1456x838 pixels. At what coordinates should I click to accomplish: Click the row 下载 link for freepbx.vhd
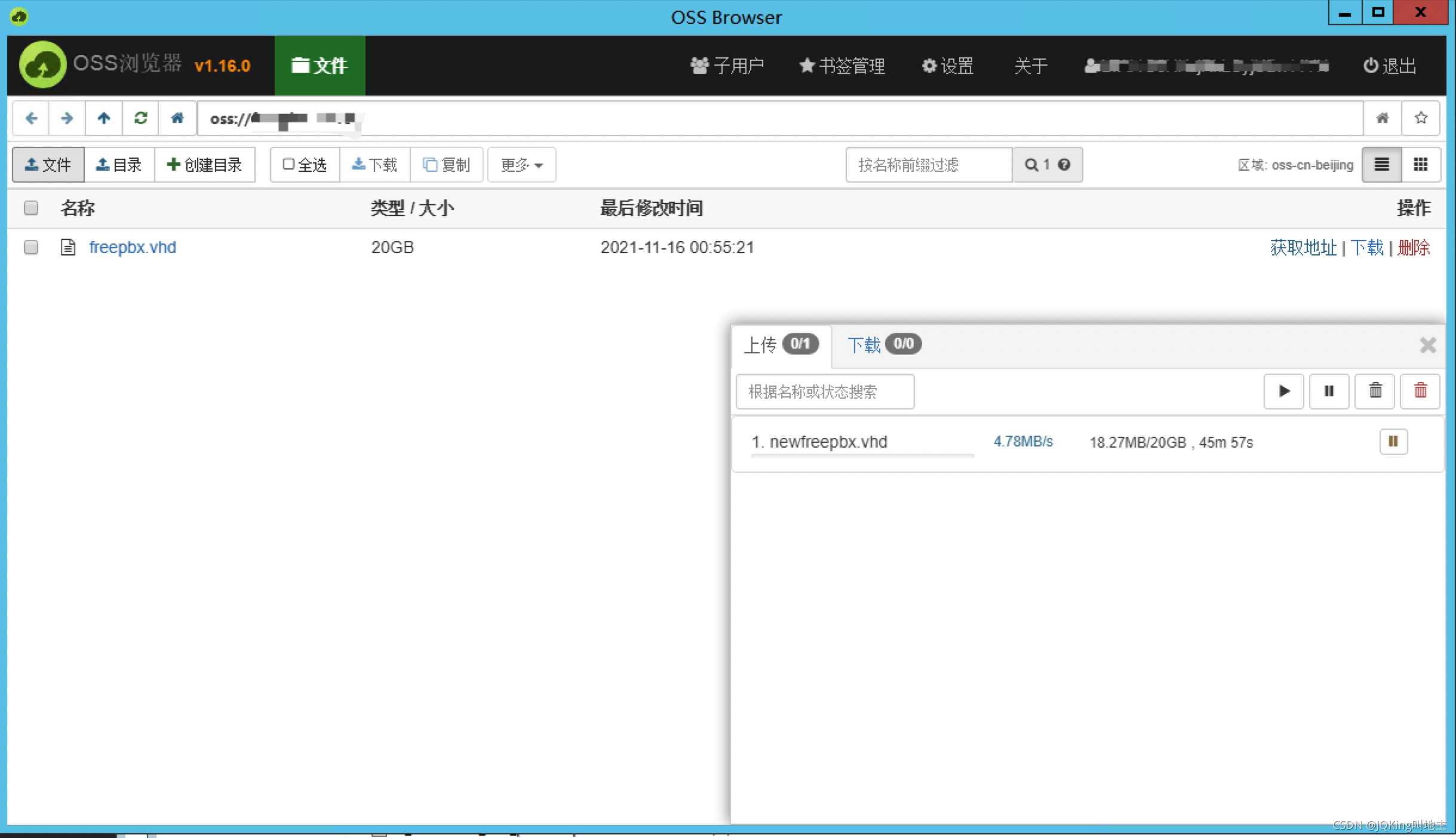pyautogui.click(x=1367, y=247)
